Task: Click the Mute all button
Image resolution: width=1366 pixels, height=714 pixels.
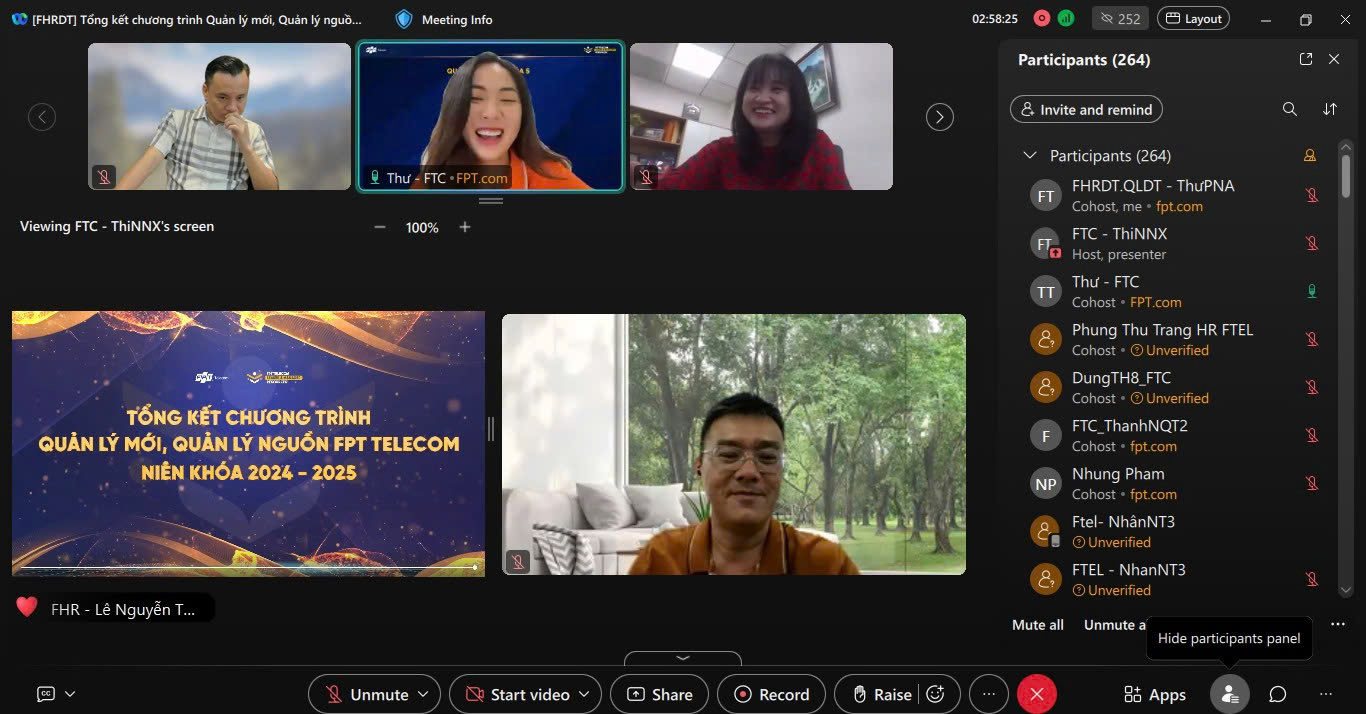Action: click(x=1037, y=625)
